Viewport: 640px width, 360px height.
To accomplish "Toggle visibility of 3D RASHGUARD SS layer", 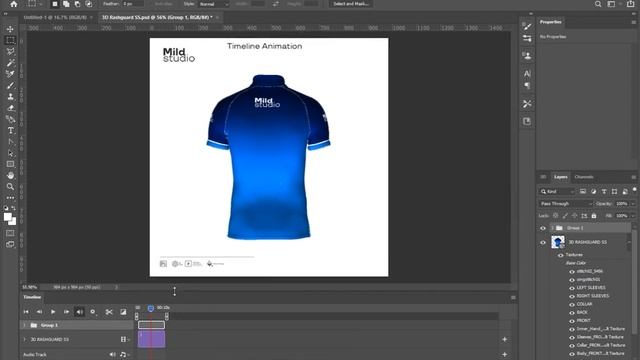I will click(x=543, y=242).
